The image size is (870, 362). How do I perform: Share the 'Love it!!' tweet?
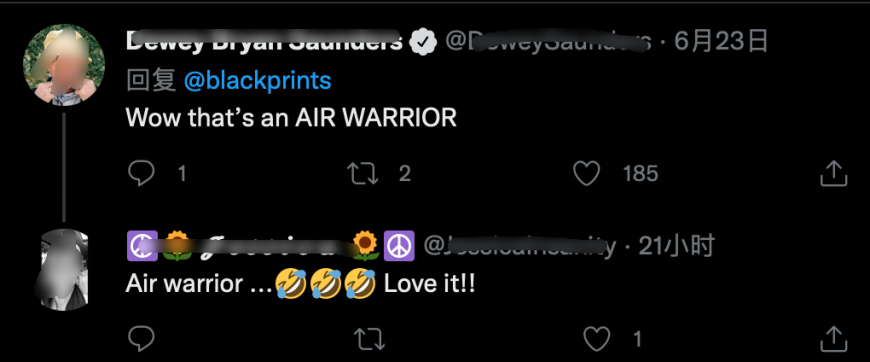pyautogui.click(x=833, y=339)
